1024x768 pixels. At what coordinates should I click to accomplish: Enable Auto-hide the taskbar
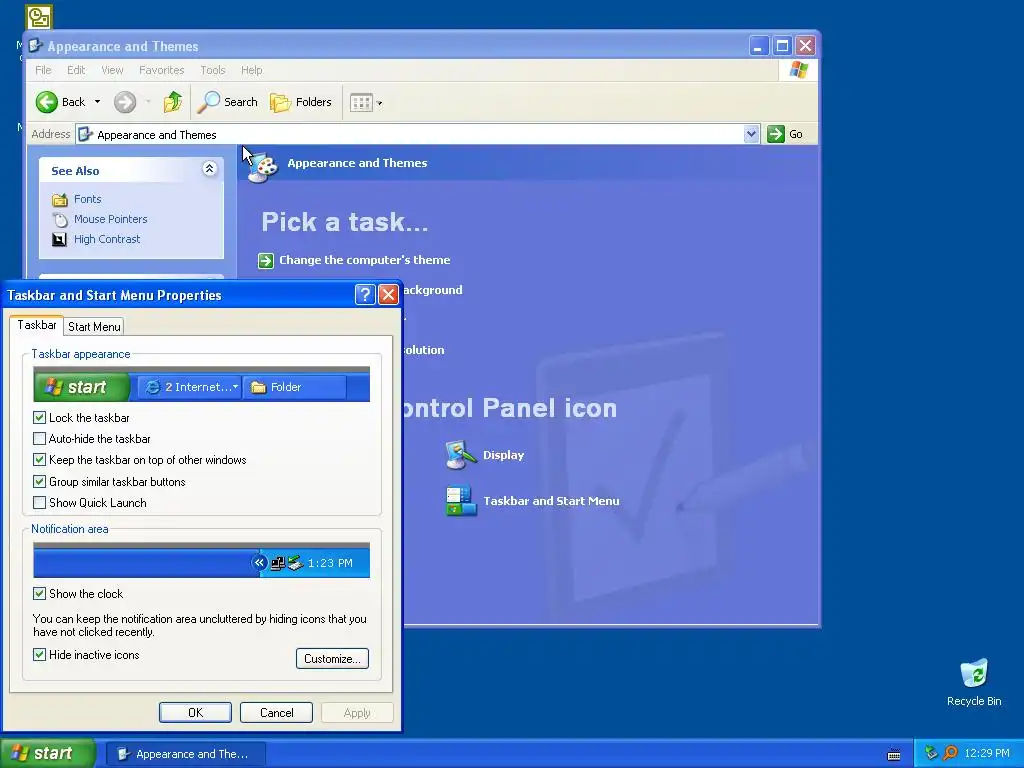click(x=39, y=439)
